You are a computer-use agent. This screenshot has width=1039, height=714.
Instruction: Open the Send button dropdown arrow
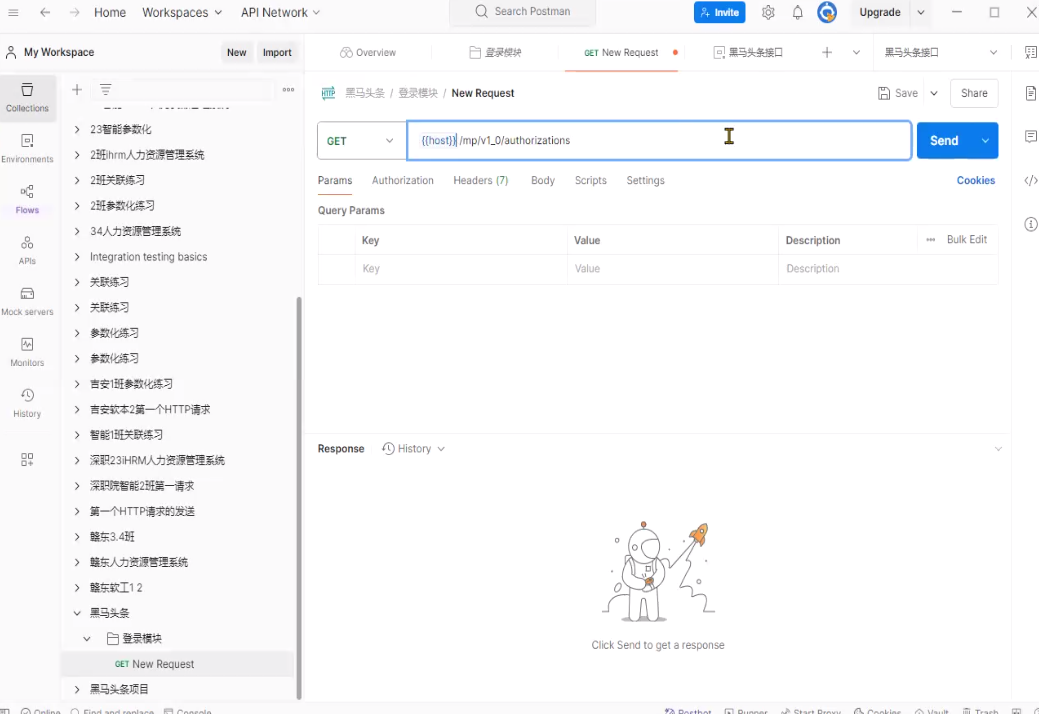(985, 140)
